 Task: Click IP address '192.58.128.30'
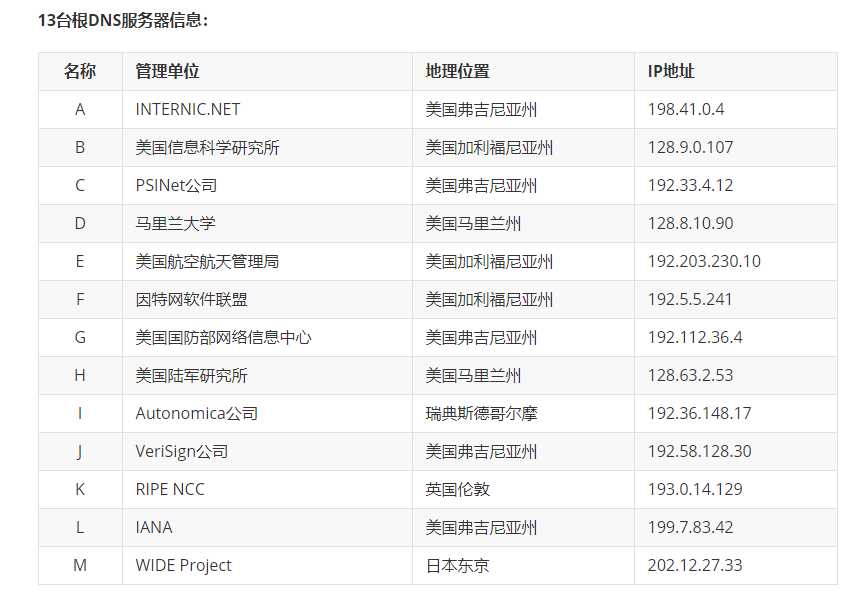tap(699, 452)
